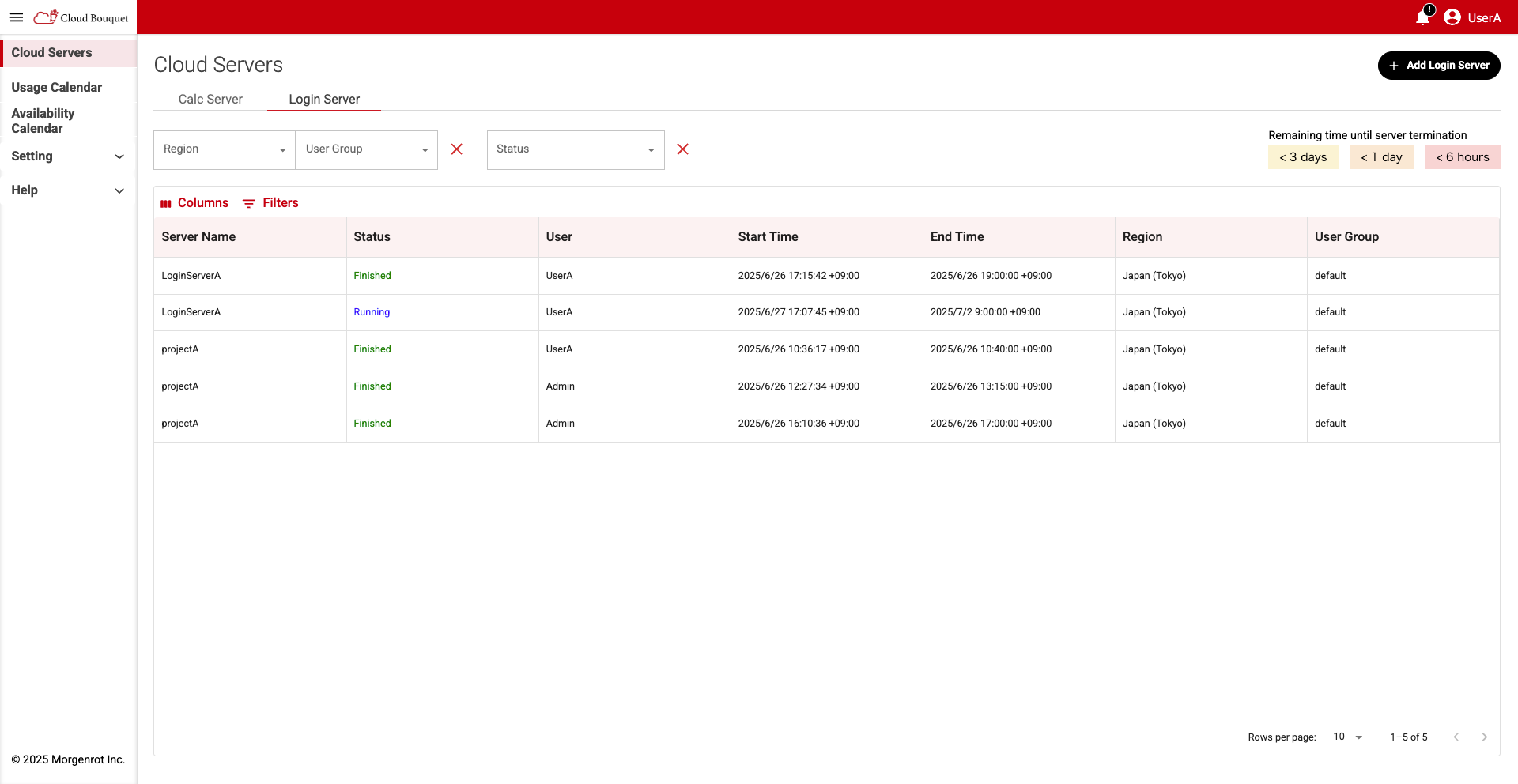The image size is (1518, 784).
Task: Click the less than 1 day legend chip
Action: coord(1381,157)
